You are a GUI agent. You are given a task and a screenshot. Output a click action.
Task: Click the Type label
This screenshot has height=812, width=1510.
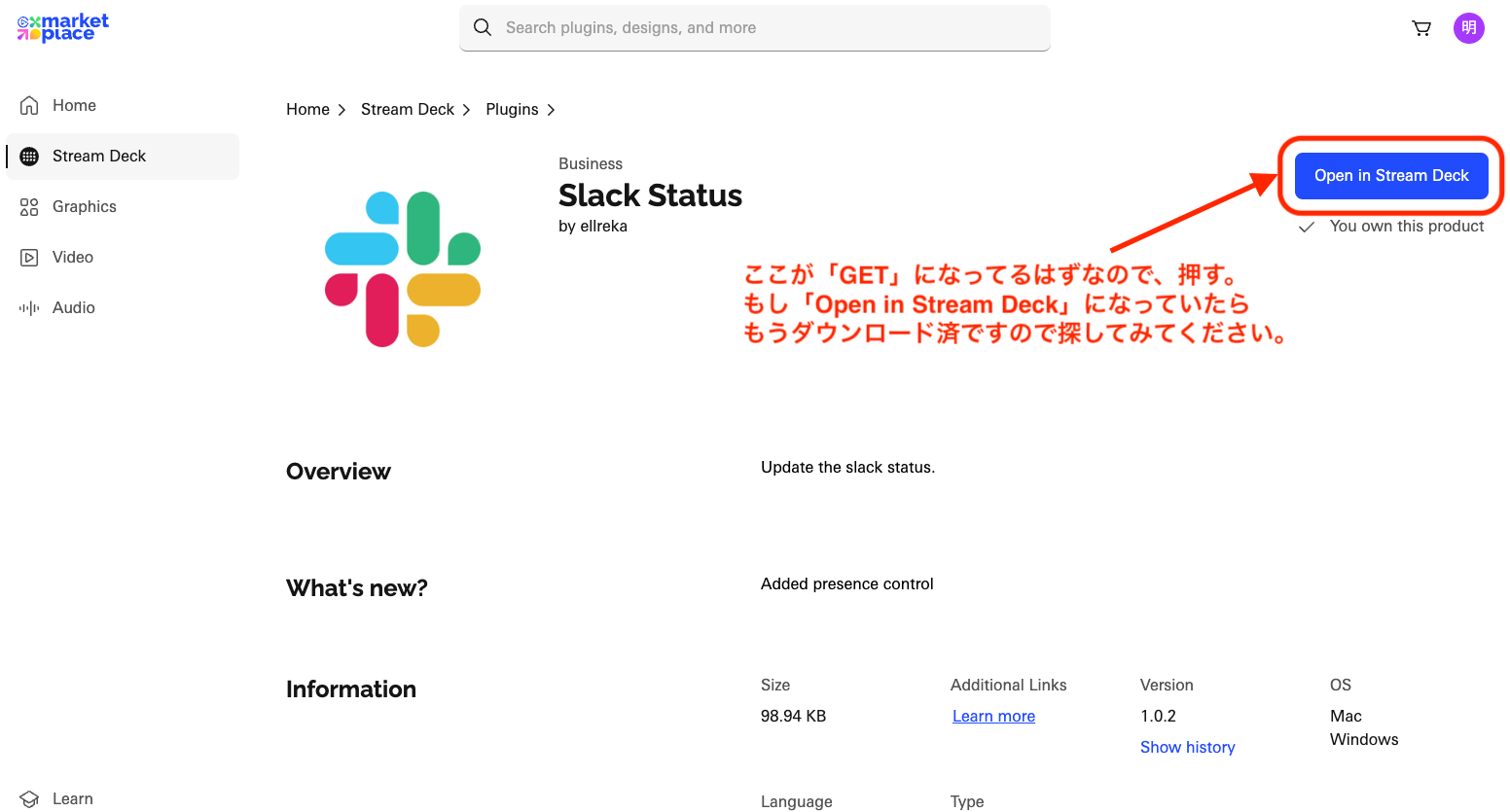[x=967, y=801]
